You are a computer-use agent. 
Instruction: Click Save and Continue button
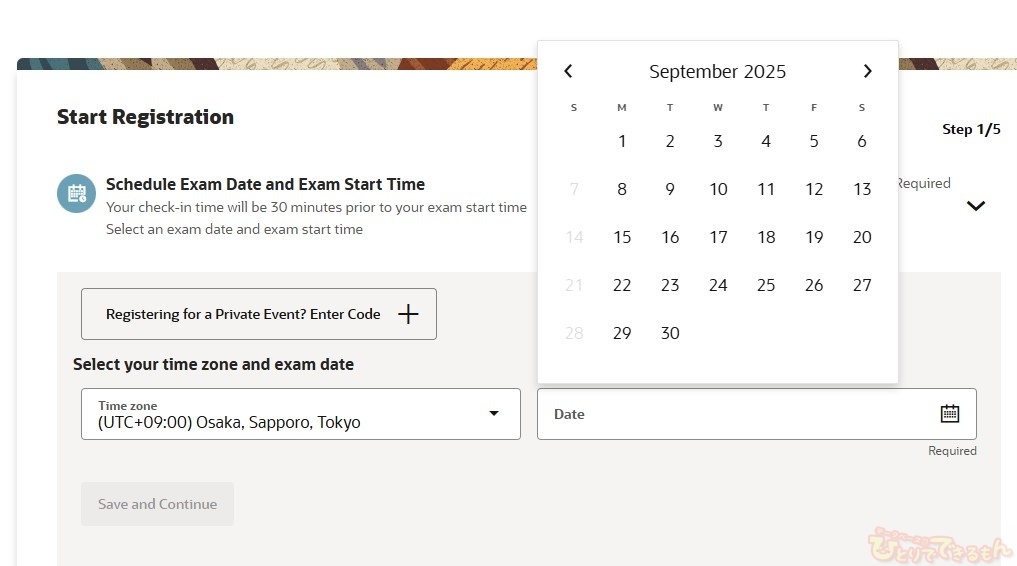tap(158, 504)
